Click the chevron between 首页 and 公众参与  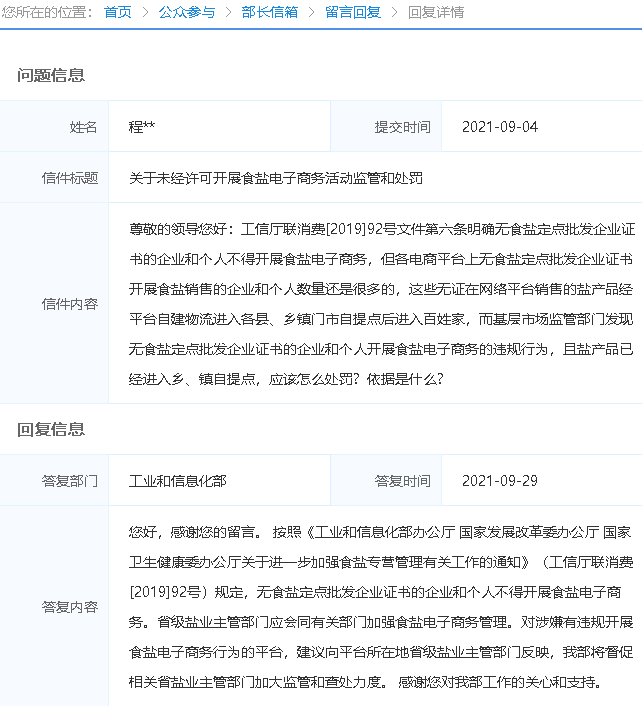pyautogui.click(x=145, y=13)
